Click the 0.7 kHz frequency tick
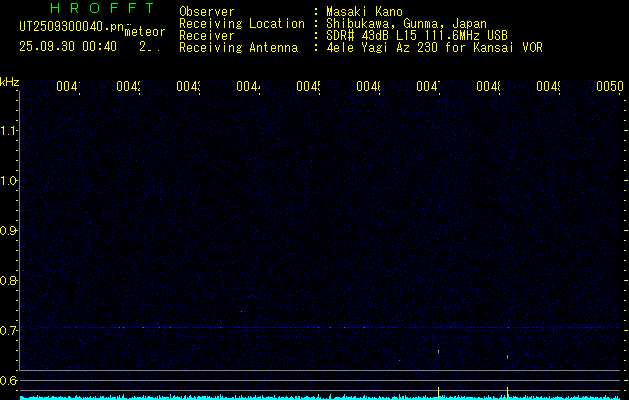The width and height of the screenshot is (629, 400). pos(9,330)
